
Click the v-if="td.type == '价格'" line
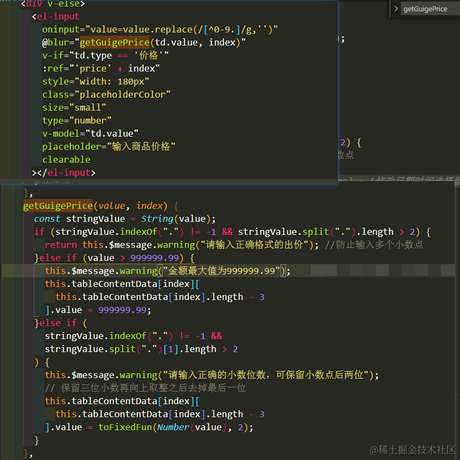105,55
